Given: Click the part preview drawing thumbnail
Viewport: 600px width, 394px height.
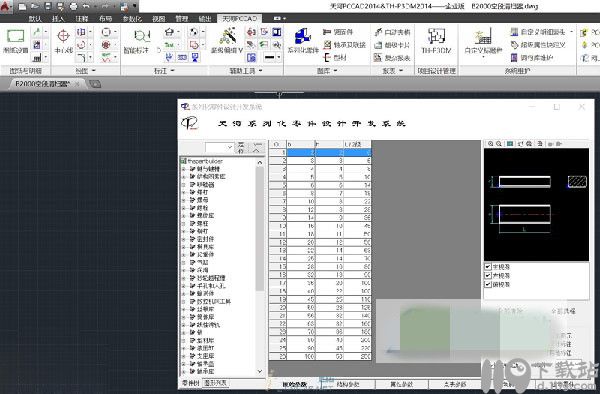Looking at the screenshot, I should (536, 205).
